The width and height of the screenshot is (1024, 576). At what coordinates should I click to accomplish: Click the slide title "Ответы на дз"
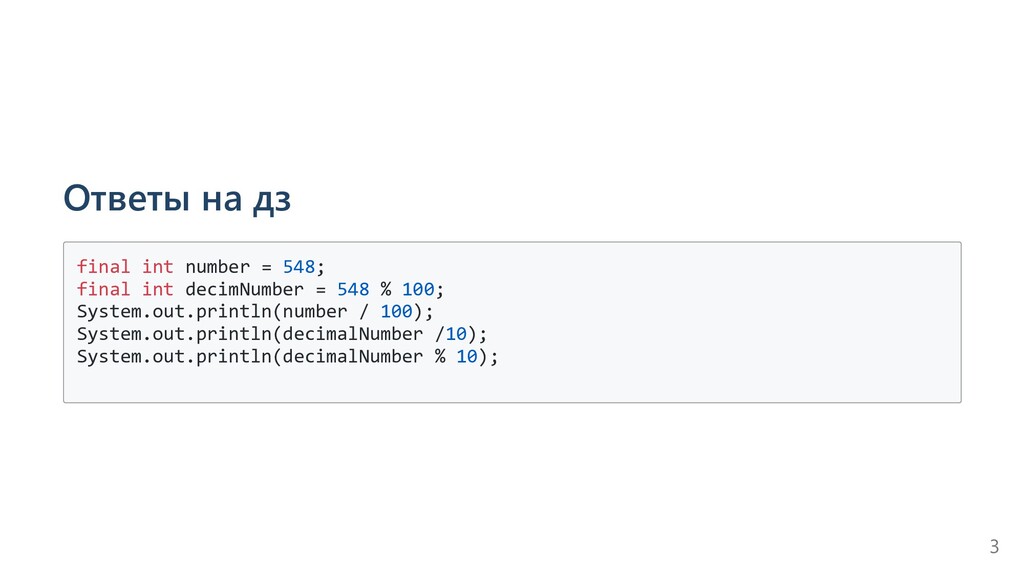tap(177, 200)
